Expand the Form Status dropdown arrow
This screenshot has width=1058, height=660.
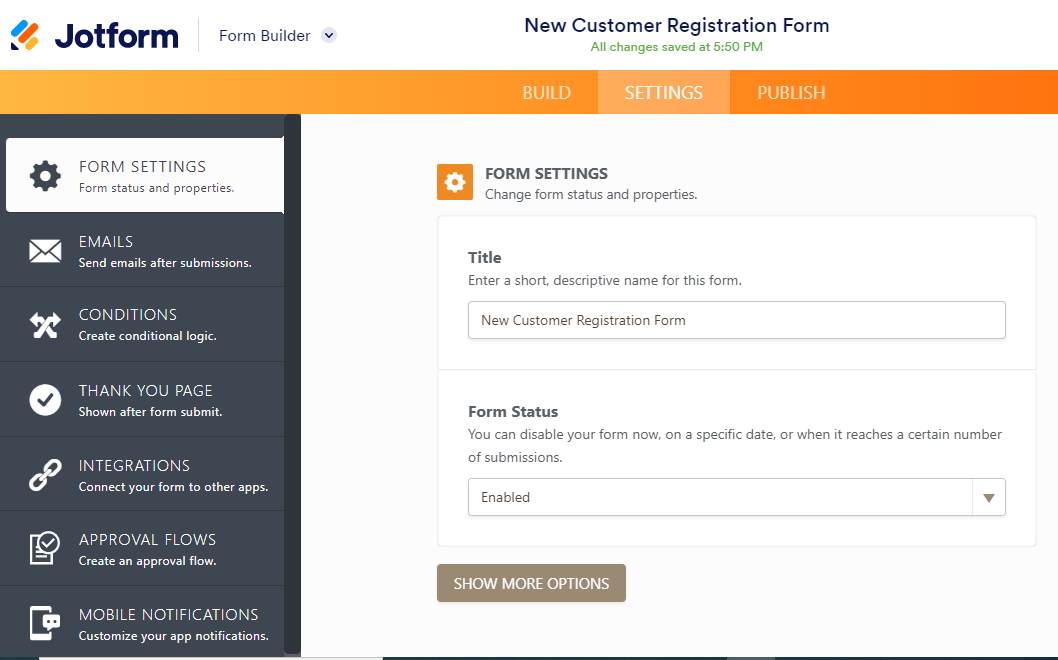tap(989, 497)
